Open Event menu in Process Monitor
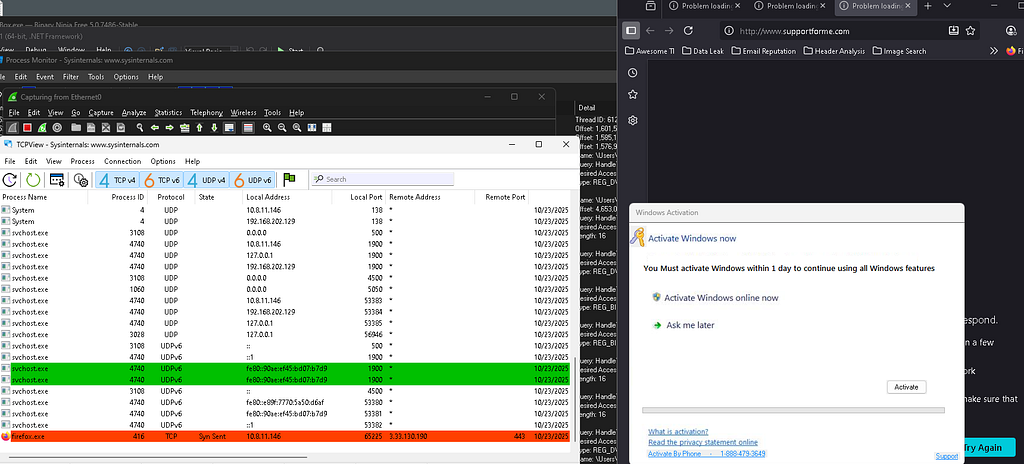Image resolution: width=1024 pixels, height=464 pixels. [x=44, y=76]
